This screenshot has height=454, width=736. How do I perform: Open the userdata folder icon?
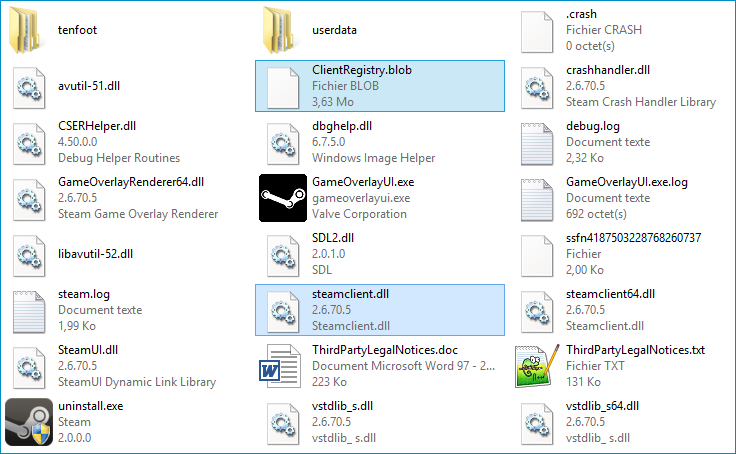[281, 30]
